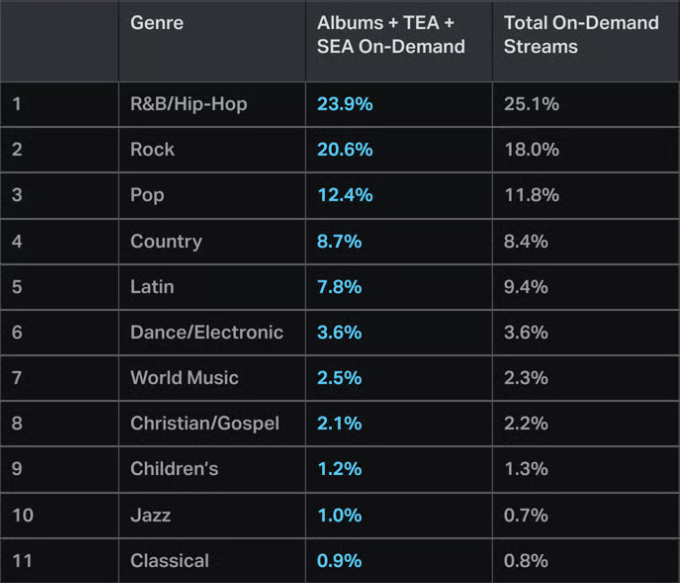Screen dimensions: 680x583
Task: Click the Rock genre cell
Action: click(152, 150)
